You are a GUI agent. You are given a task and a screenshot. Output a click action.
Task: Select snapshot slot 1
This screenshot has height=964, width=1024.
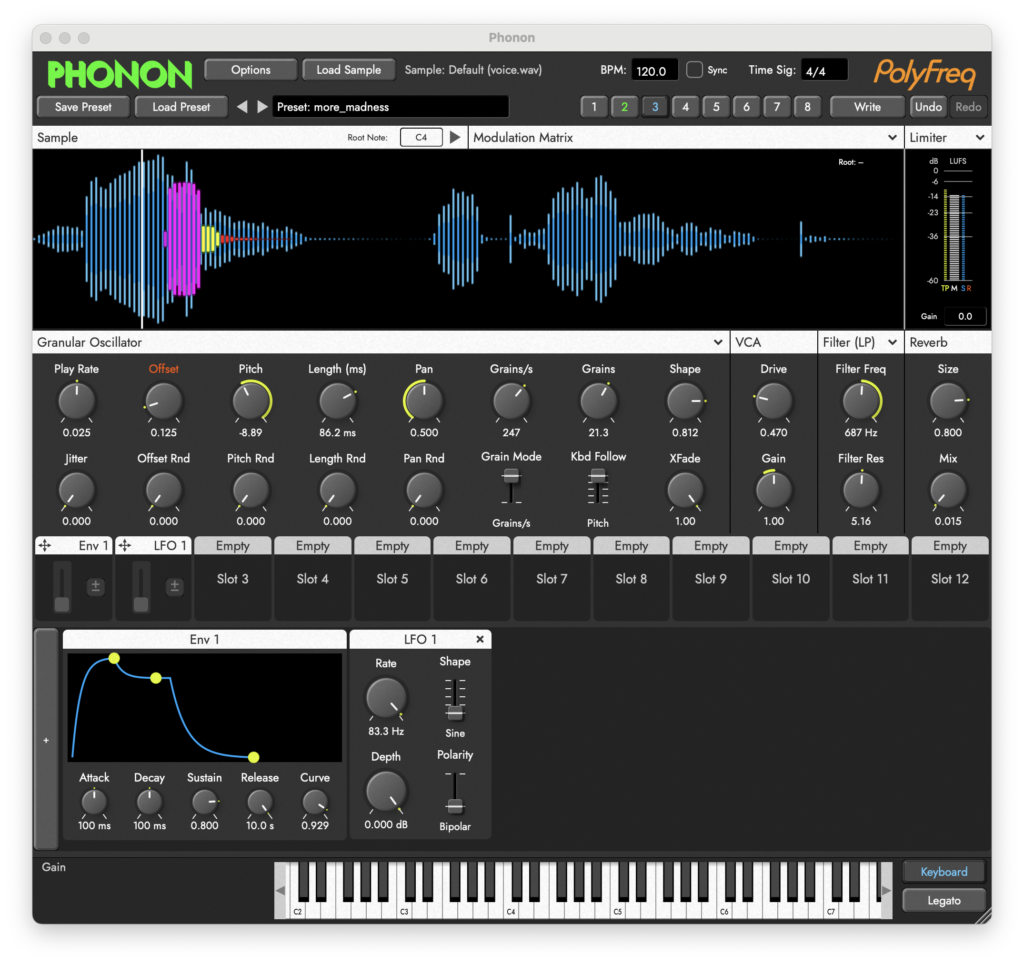click(x=594, y=106)
